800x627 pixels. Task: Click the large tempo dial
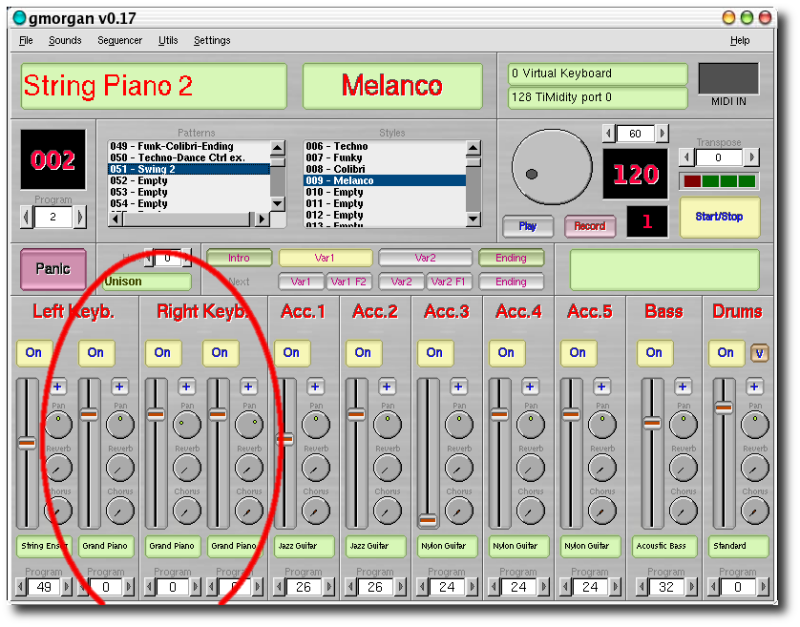pos(552,166)
